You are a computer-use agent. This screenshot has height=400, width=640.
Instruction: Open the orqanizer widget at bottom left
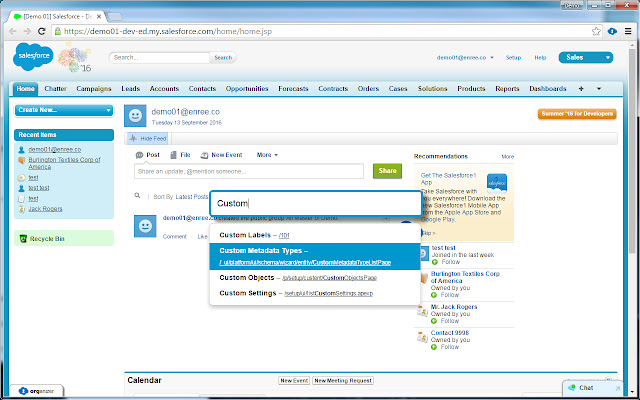pyautogui.click(x=37, y=391)
